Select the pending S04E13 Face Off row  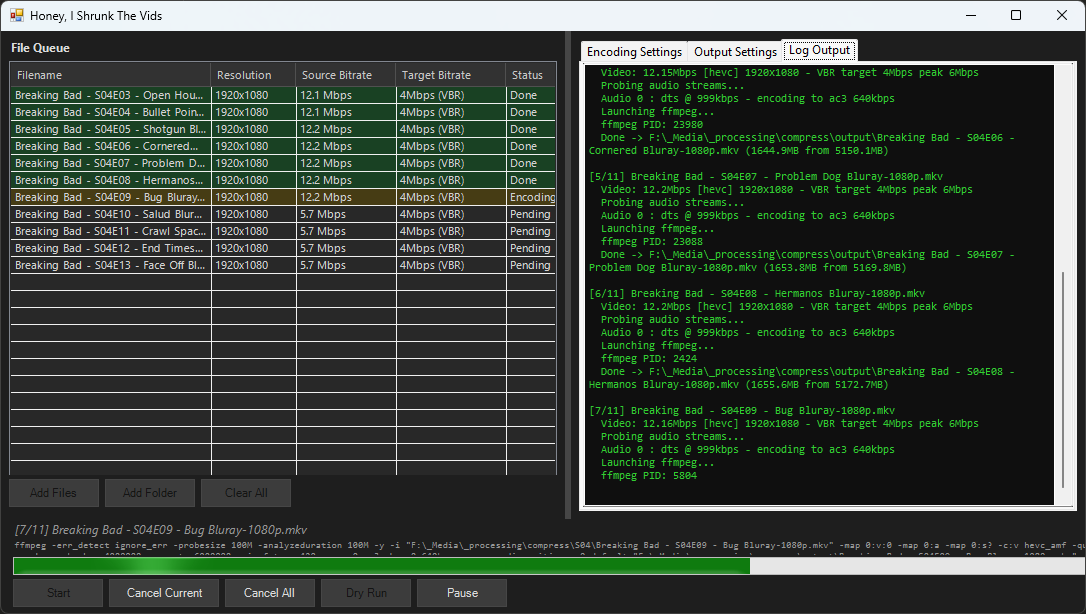pyautogui.click(x=110, y=265)
